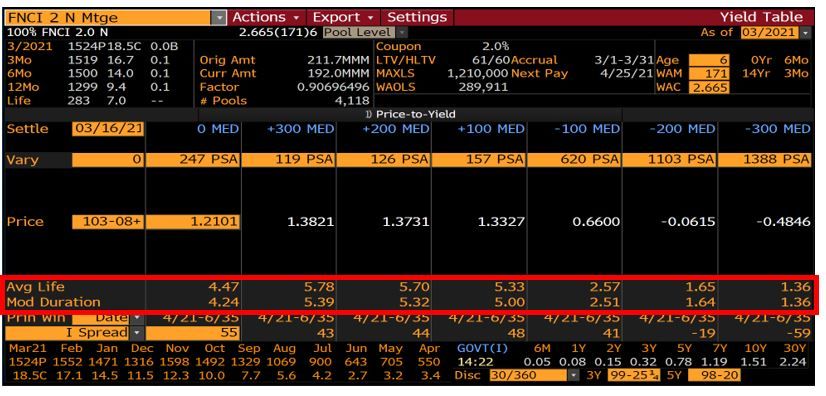Screen dimensions: 826x396
Task: Open the Settings menu
Action: coord(416,17)
